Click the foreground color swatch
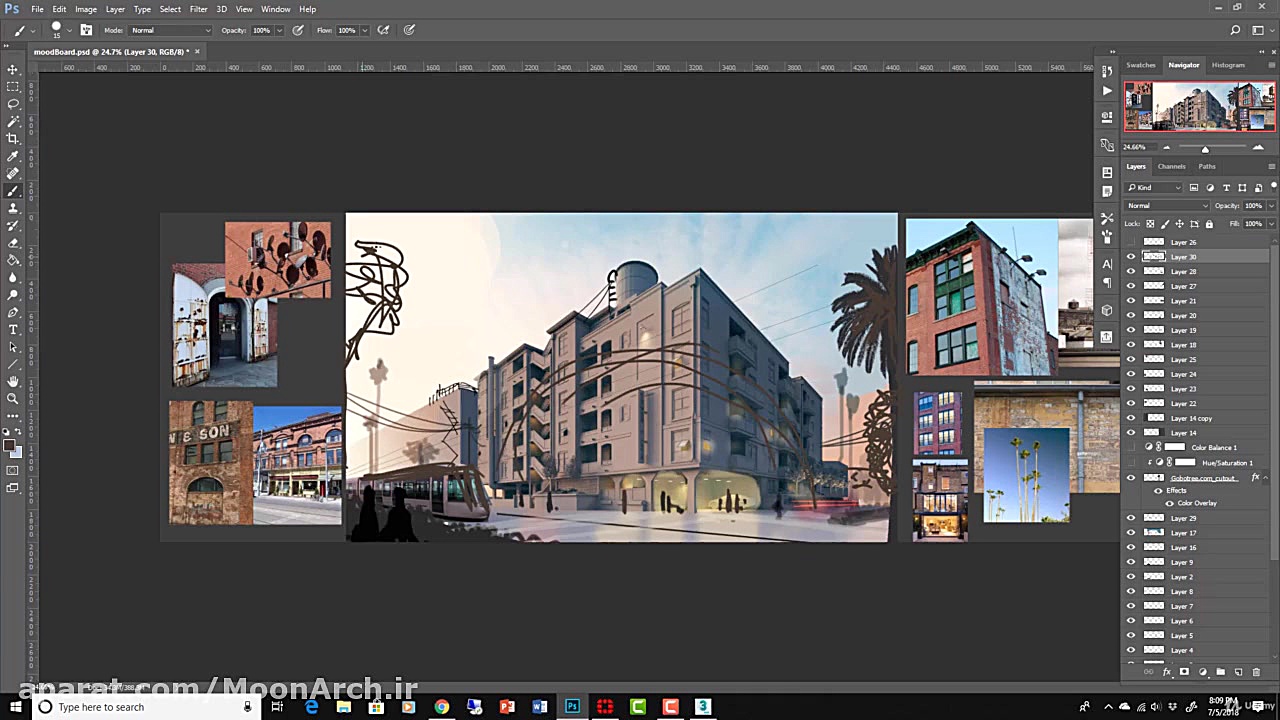1280x720 pixels. coord(9,446)
